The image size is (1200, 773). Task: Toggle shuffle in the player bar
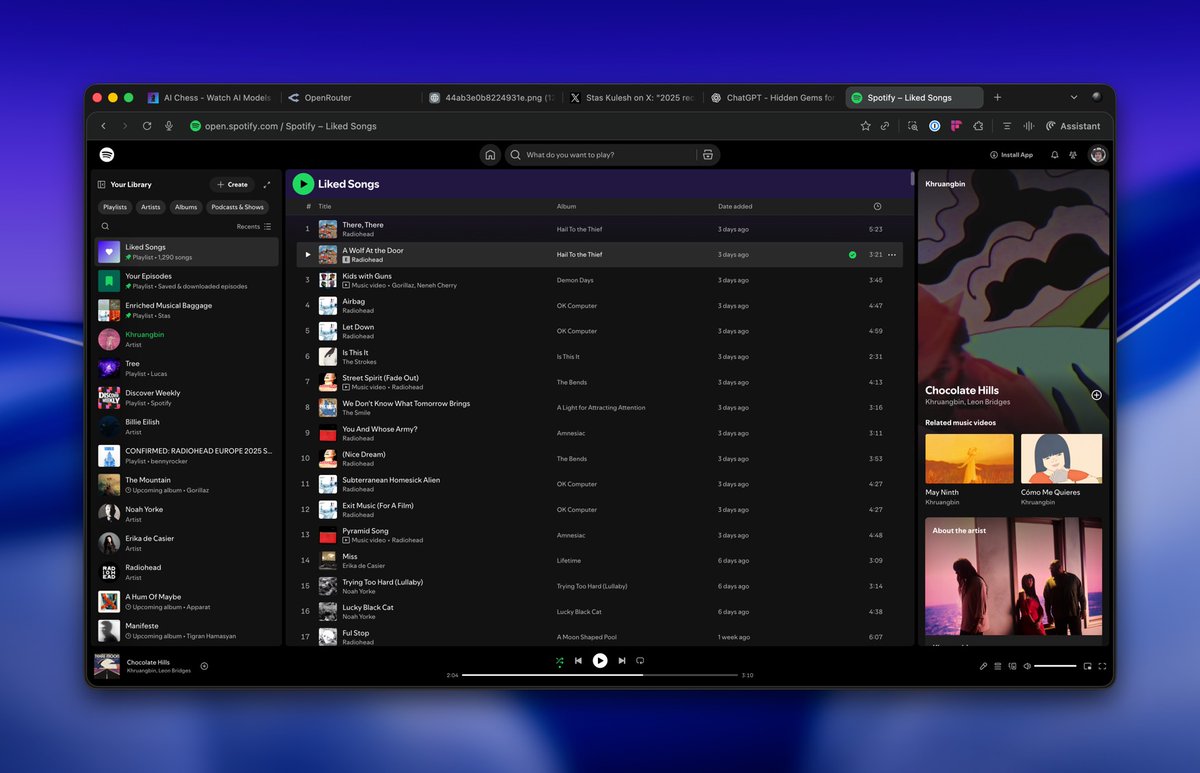pos(560,660)
